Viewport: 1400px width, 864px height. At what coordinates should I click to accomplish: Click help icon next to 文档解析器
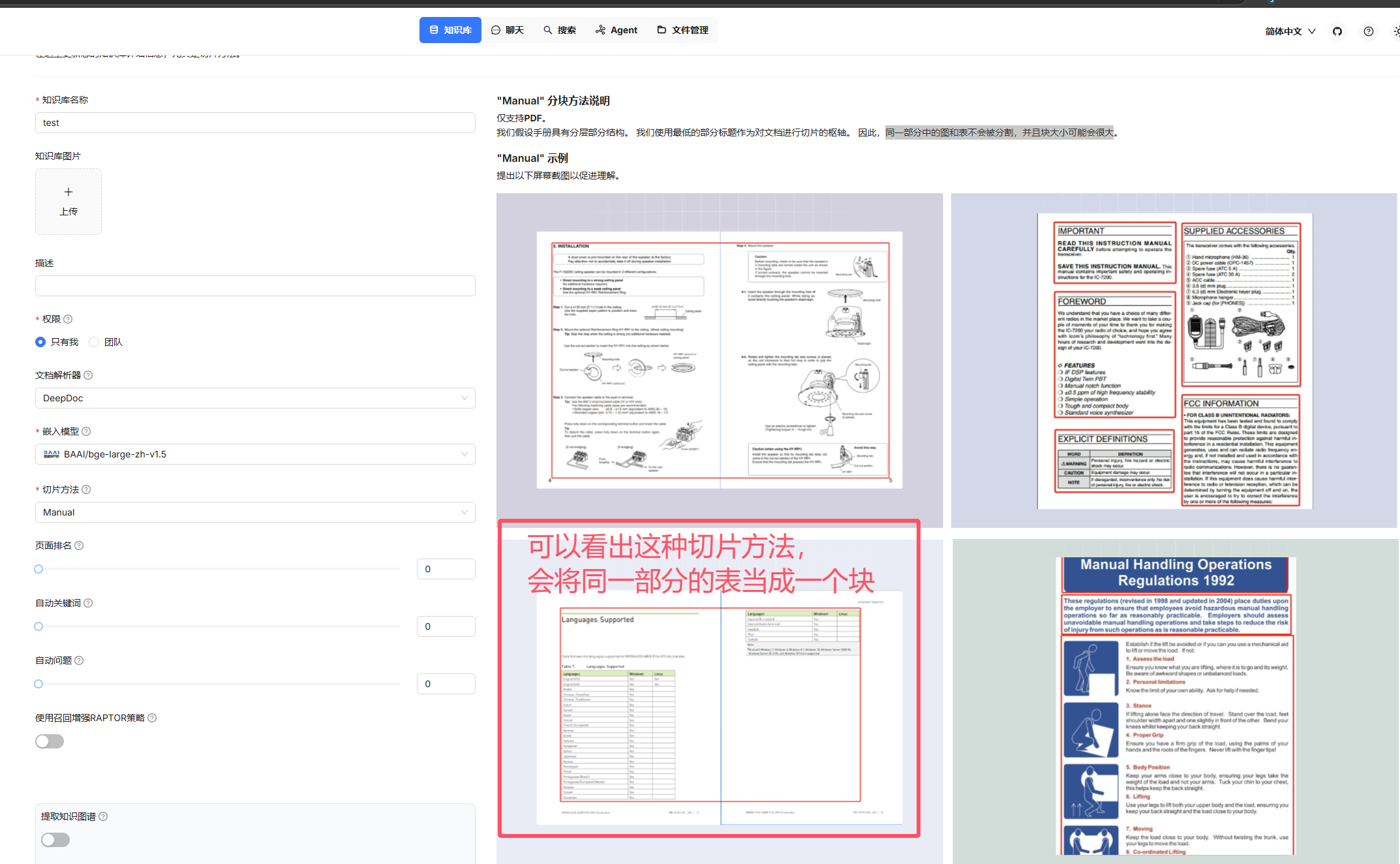[x=89, y=375]
